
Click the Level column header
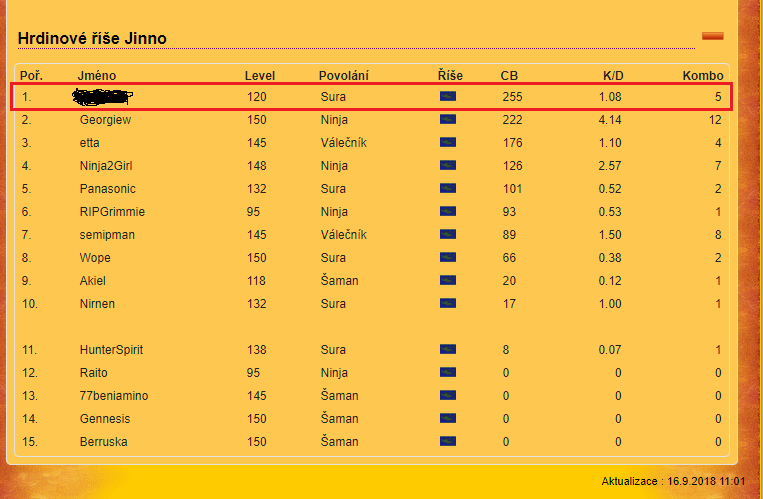(x=259, y=75)
